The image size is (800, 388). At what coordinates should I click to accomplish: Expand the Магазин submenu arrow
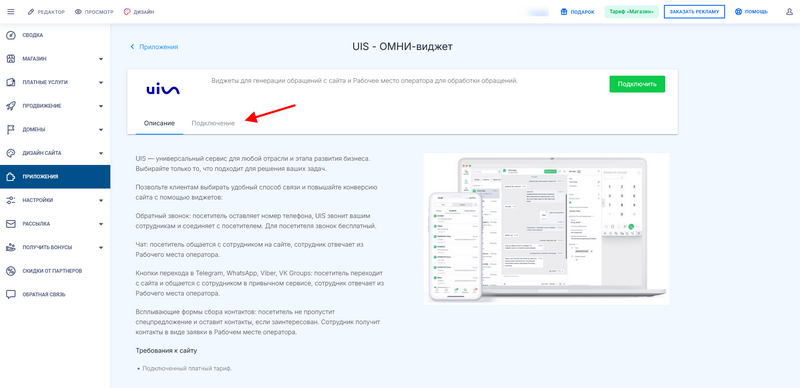(101, 59)
